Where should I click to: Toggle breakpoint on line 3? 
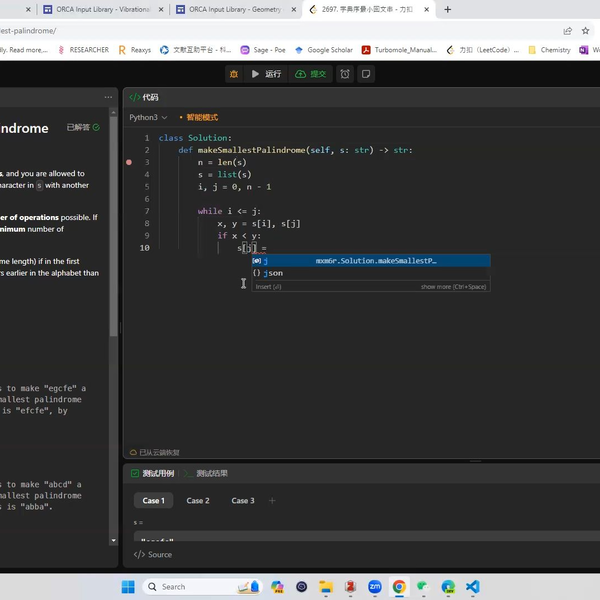point(129,162)
